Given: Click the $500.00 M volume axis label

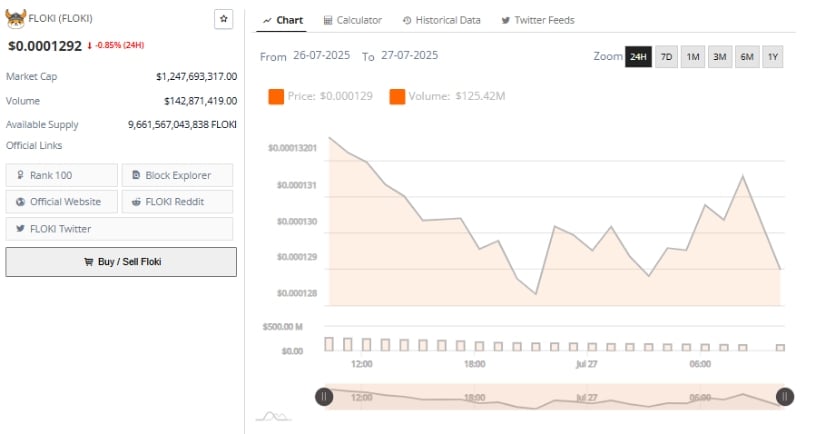Looking at the screenshot, I should [x=283, y=327].
